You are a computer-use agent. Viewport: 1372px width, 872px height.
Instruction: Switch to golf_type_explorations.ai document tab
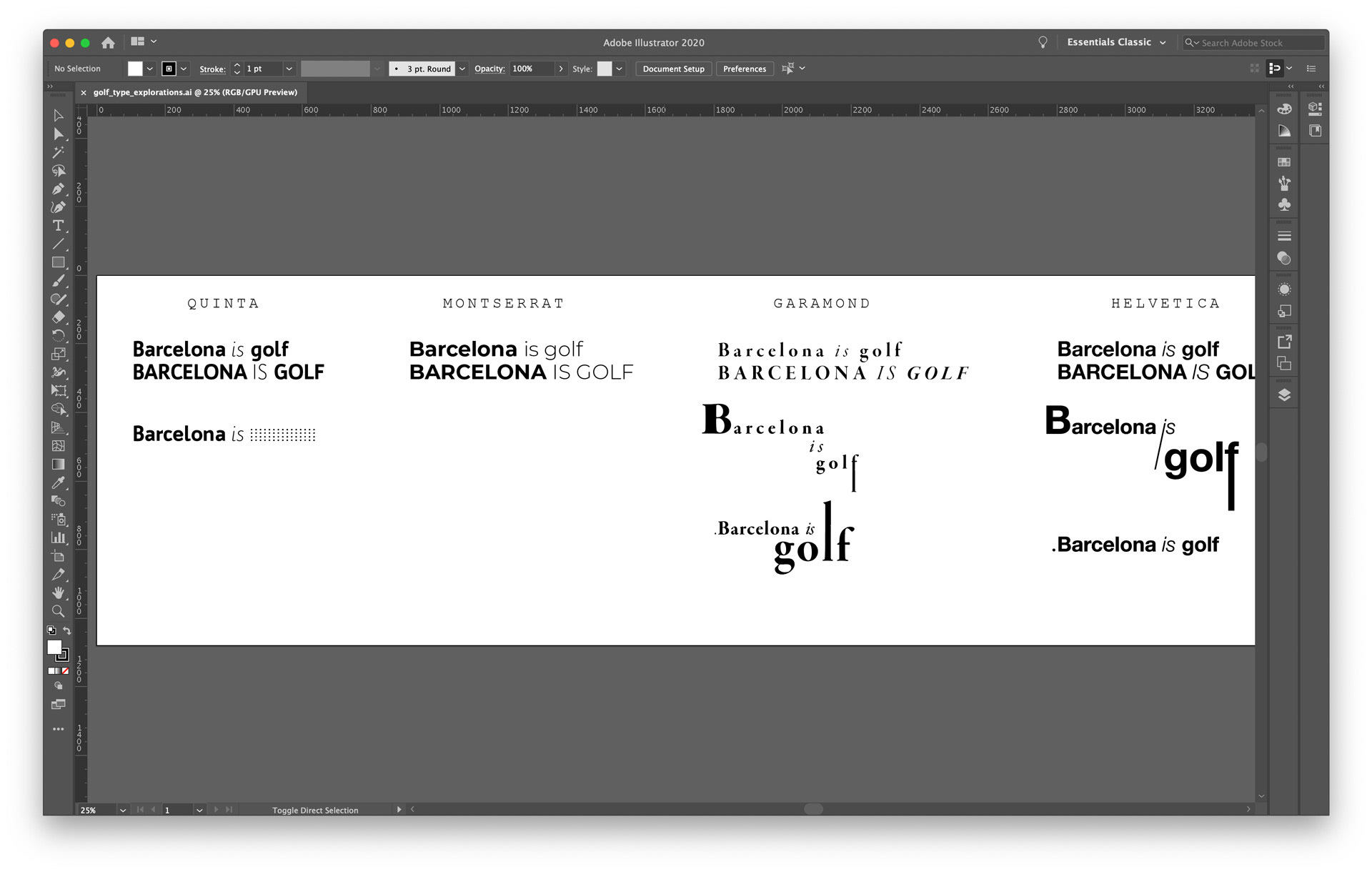tap(194, 92)
